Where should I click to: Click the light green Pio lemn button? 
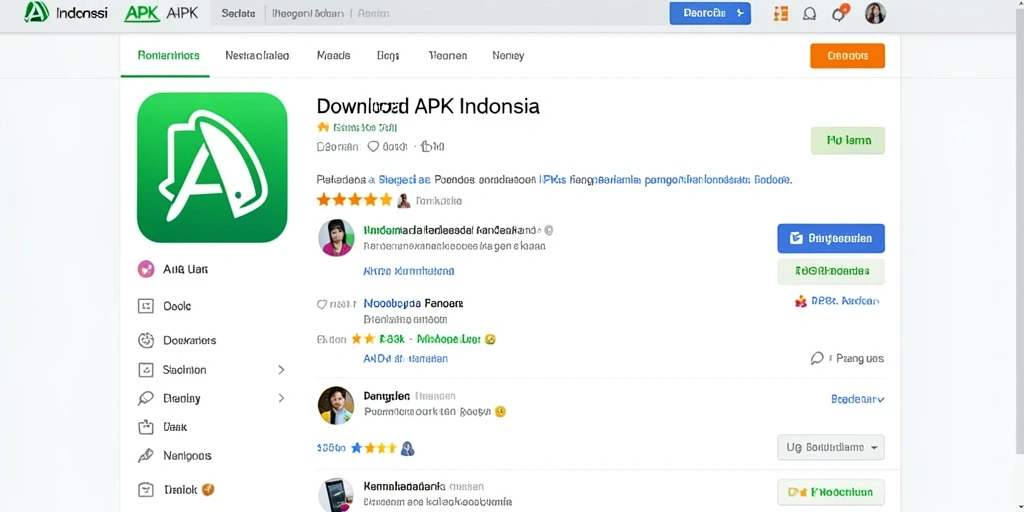(x=847, y=140)
